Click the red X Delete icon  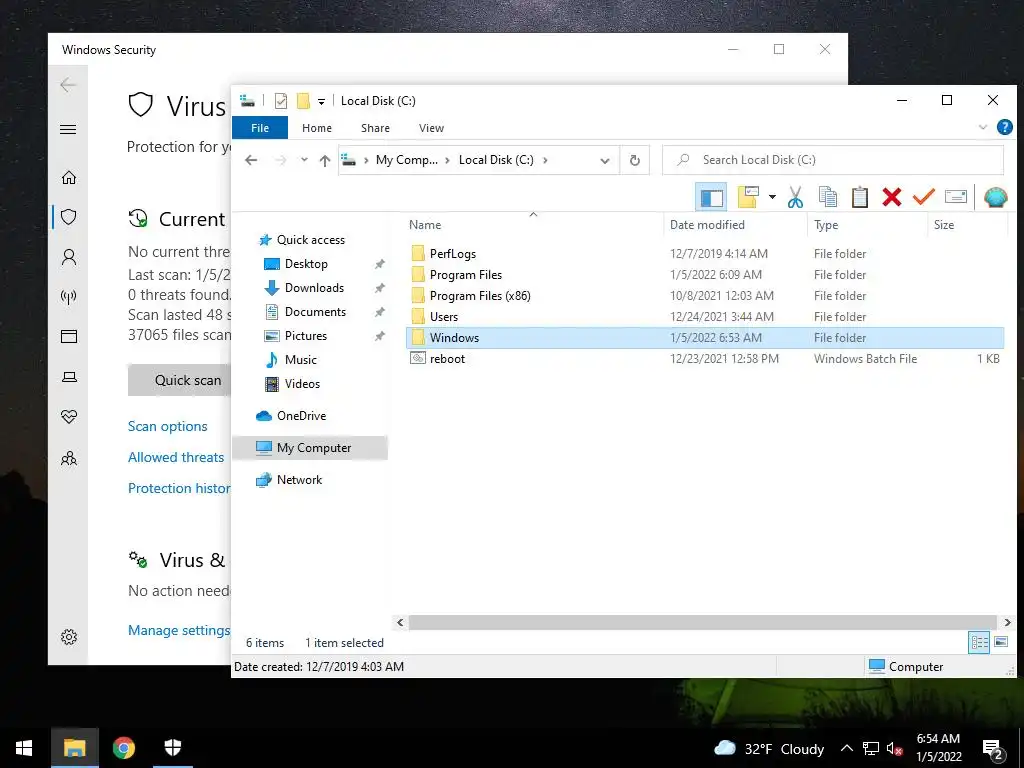click(891, 197)
